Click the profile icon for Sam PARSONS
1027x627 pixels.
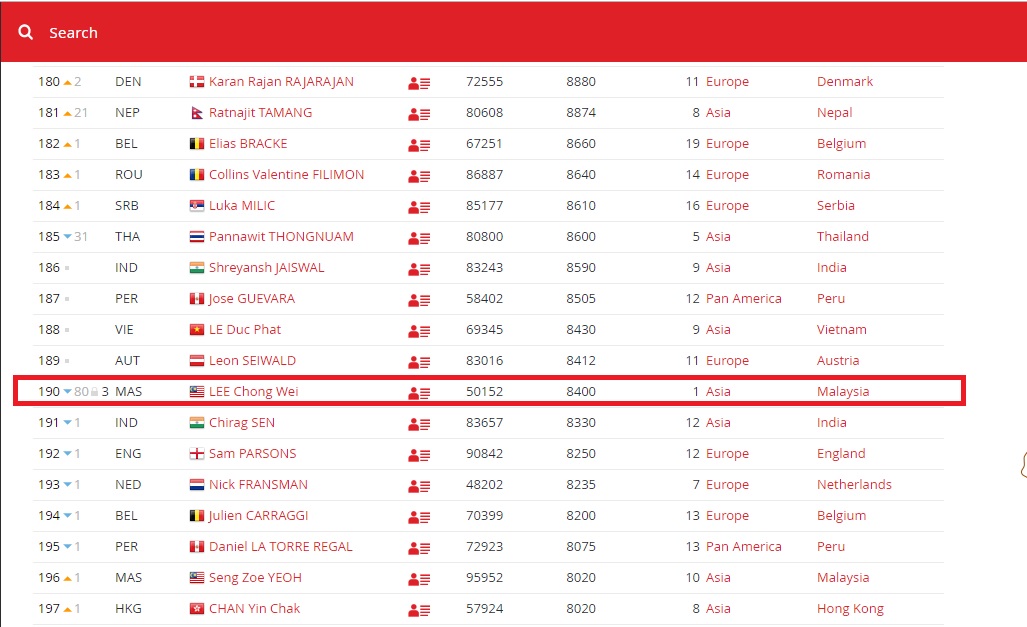419,454
